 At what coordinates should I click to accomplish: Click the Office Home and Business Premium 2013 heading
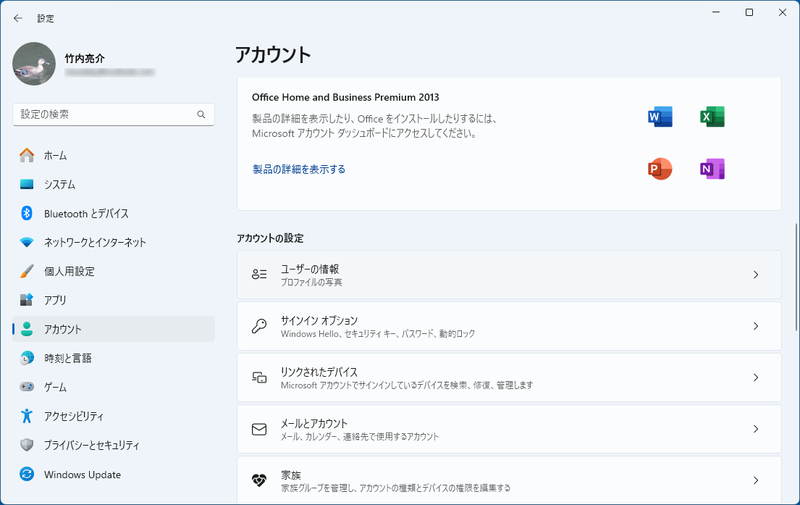click(x=345, y=97)
